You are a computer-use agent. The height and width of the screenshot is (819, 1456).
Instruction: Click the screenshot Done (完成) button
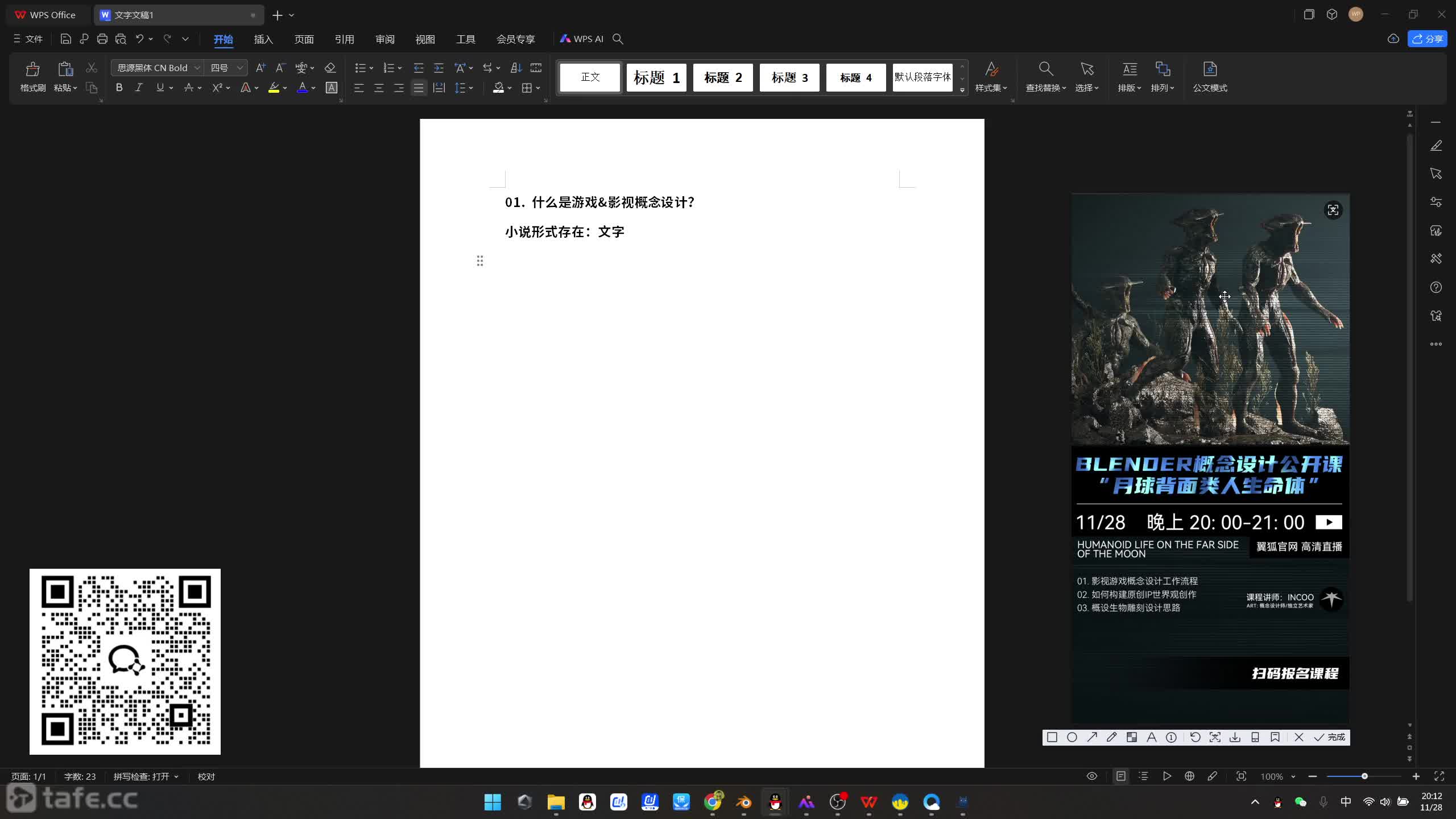[x=1330, y=737]
